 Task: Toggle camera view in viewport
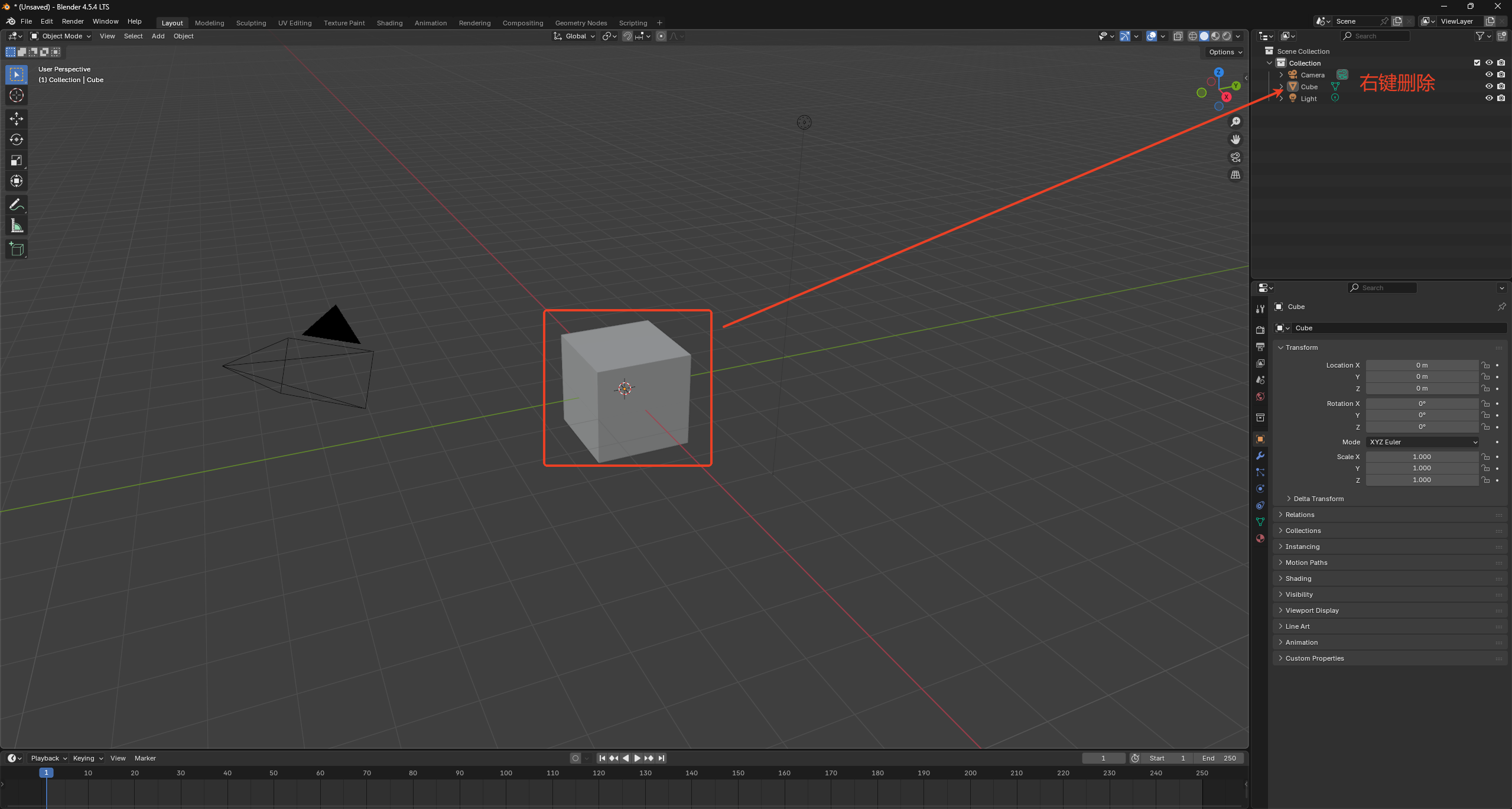1235,157
